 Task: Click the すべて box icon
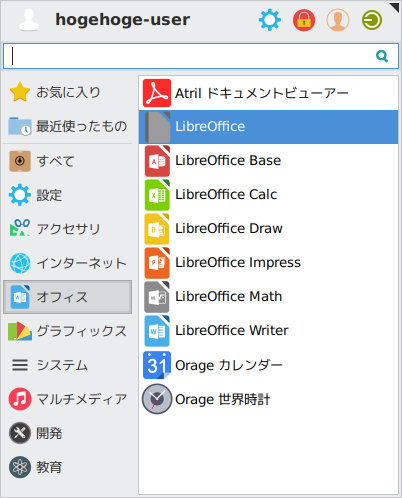20,161
